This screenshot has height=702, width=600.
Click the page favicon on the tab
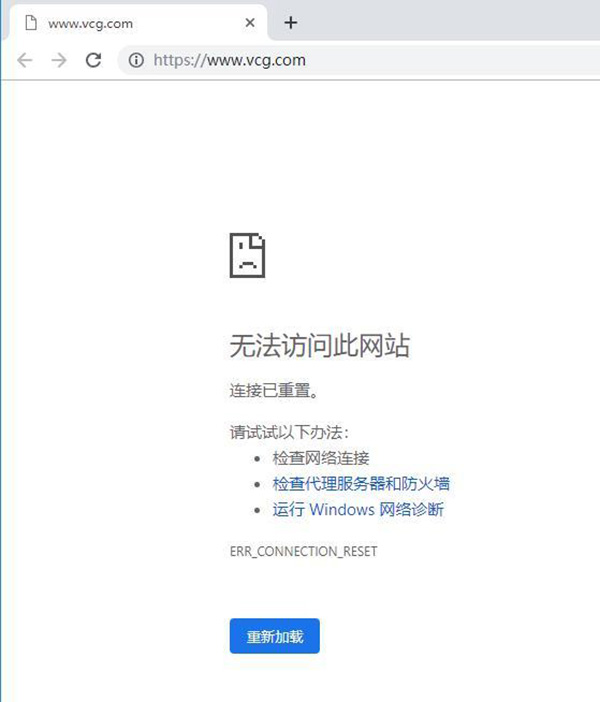[30, 22]
